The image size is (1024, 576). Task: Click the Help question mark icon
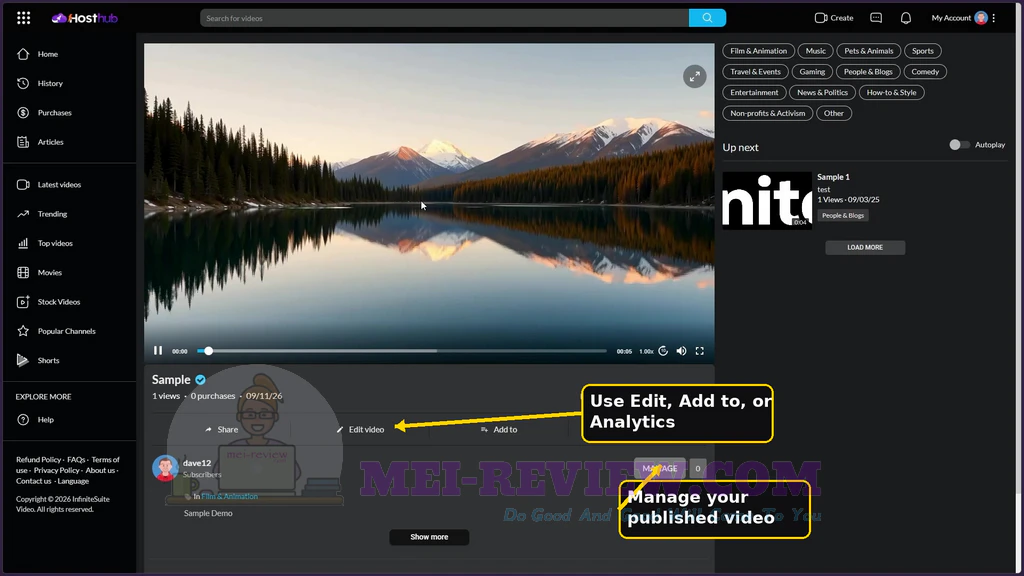[x=23, y=420]
